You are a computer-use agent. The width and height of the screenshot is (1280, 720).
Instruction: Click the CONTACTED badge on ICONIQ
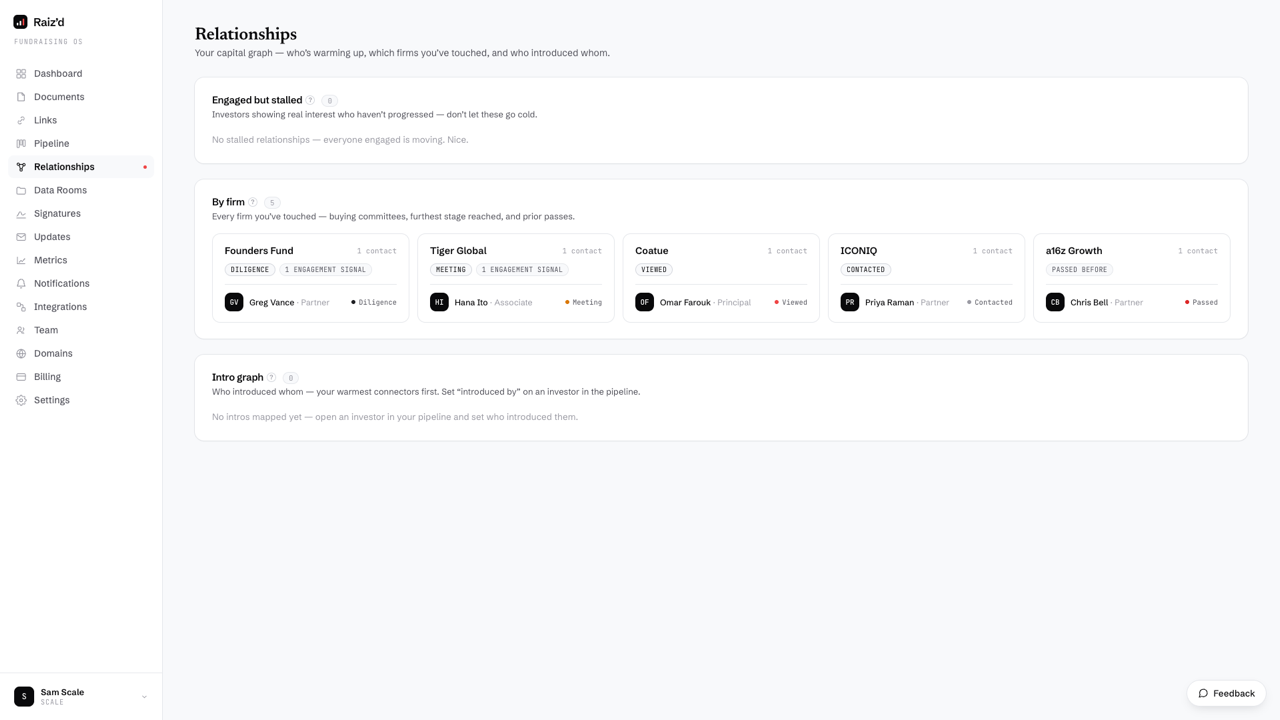(866, 270)
